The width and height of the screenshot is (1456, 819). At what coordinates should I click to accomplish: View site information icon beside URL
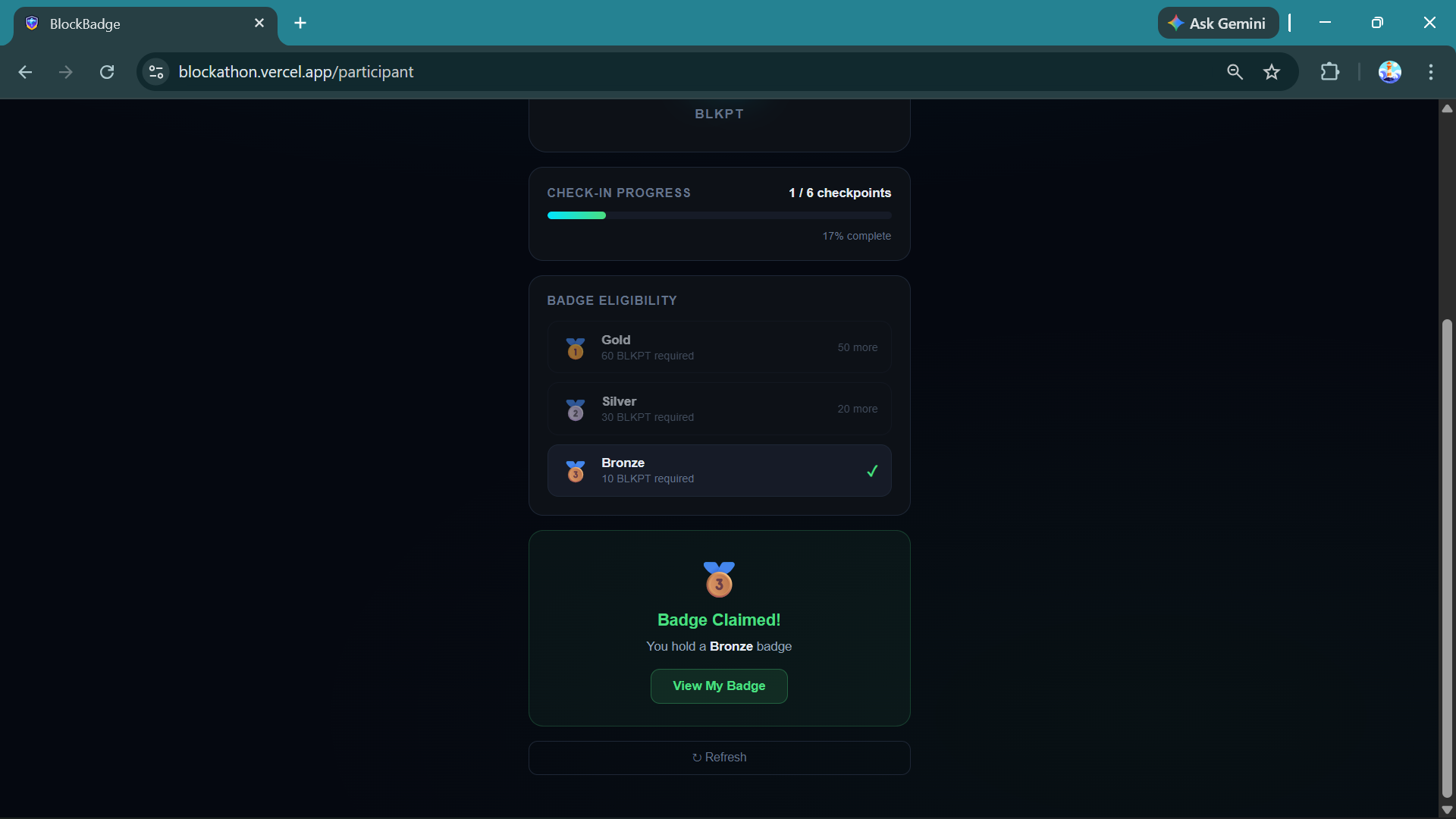click(x=156, y=72)
